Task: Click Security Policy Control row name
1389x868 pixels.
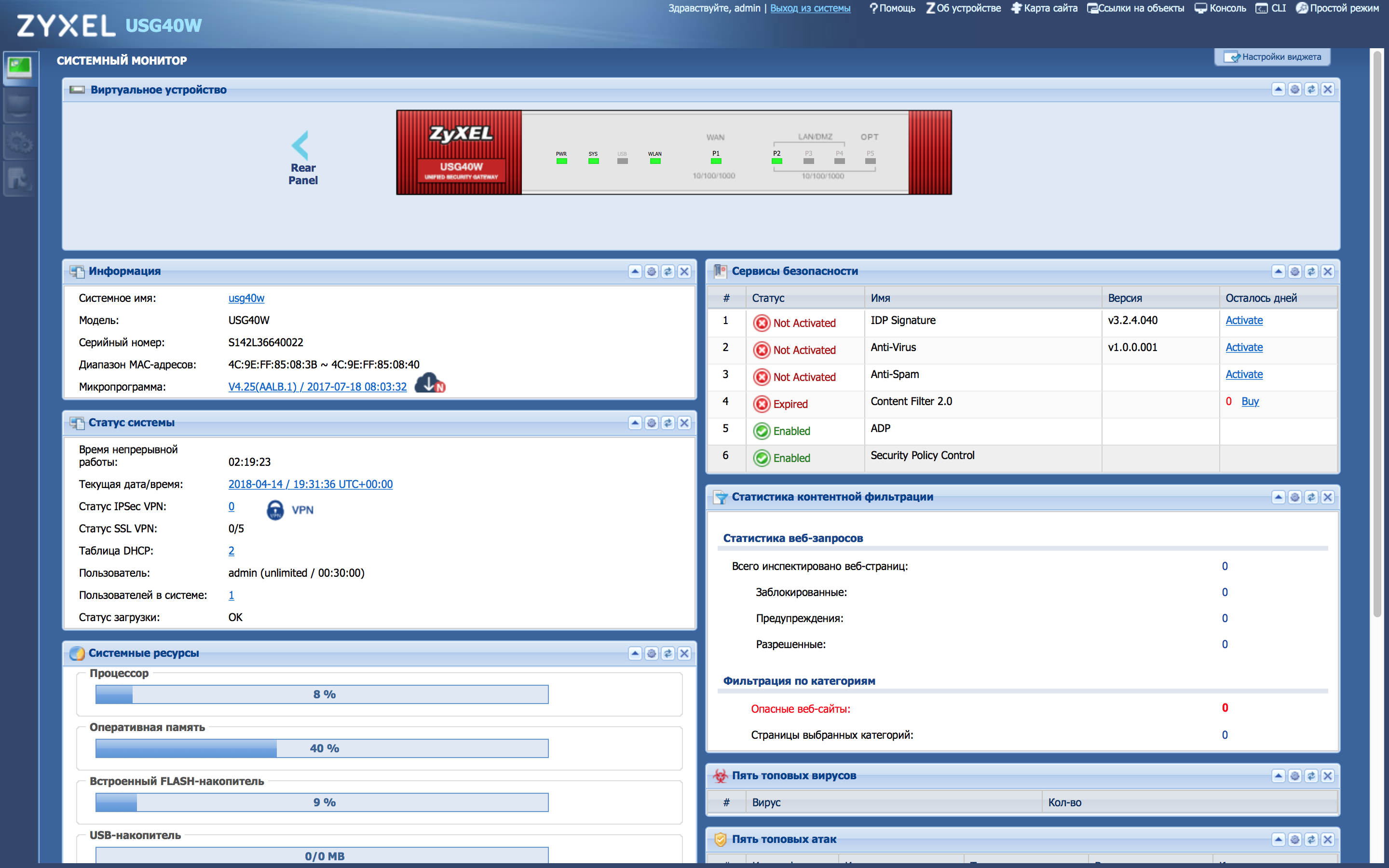Action: tap(922, 455)
